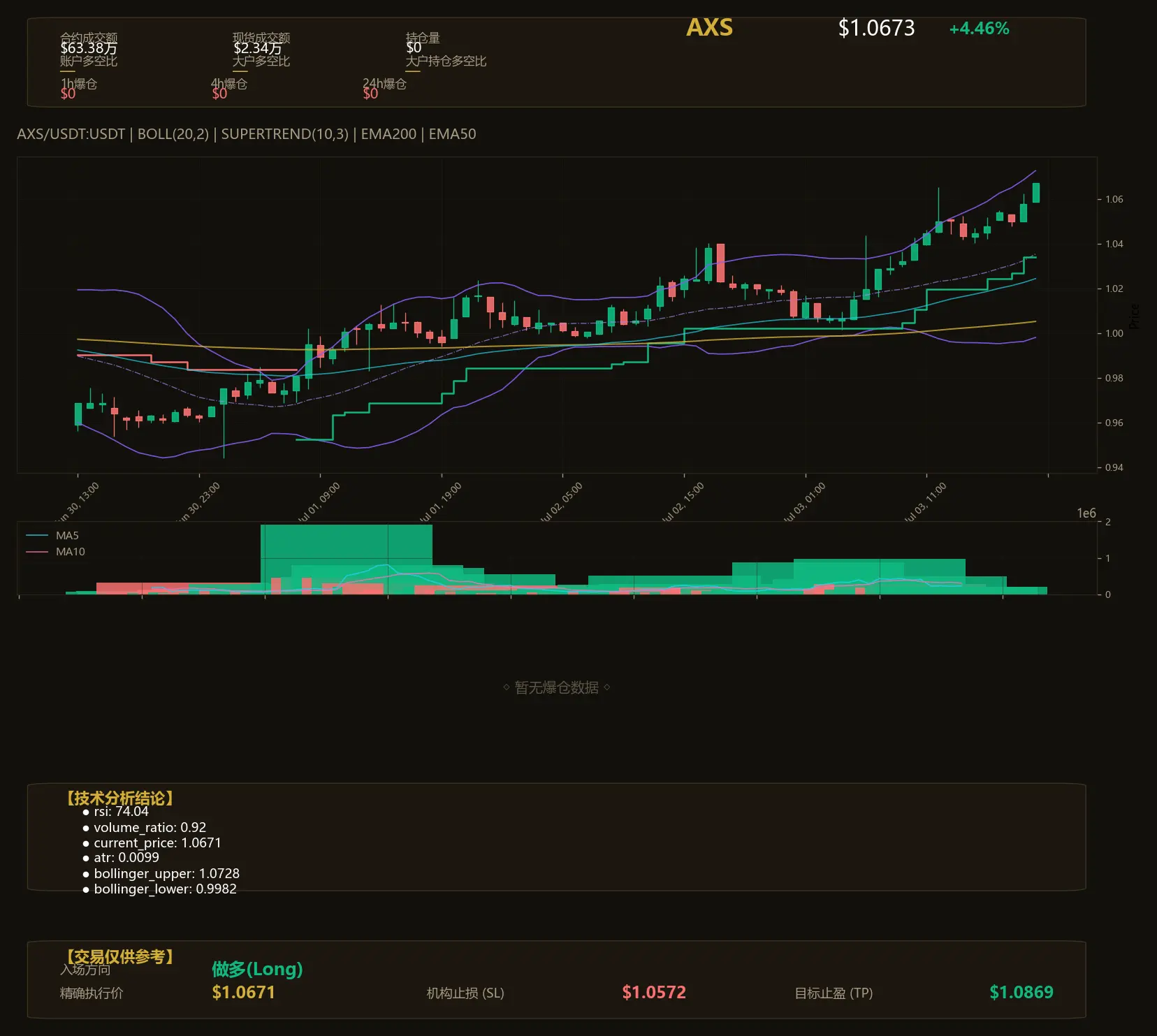Click the 1e6 volume scale label
1157x1036 pixels.
(x=1086, y=513)
